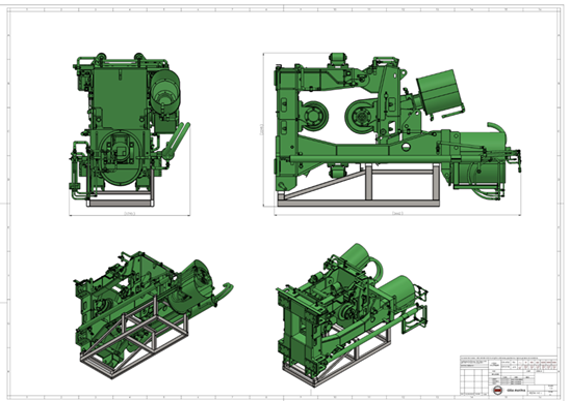Click the revision table grid in title block
Image resolution: width=570 pixels, height=401 pixels.
[475, 382]
